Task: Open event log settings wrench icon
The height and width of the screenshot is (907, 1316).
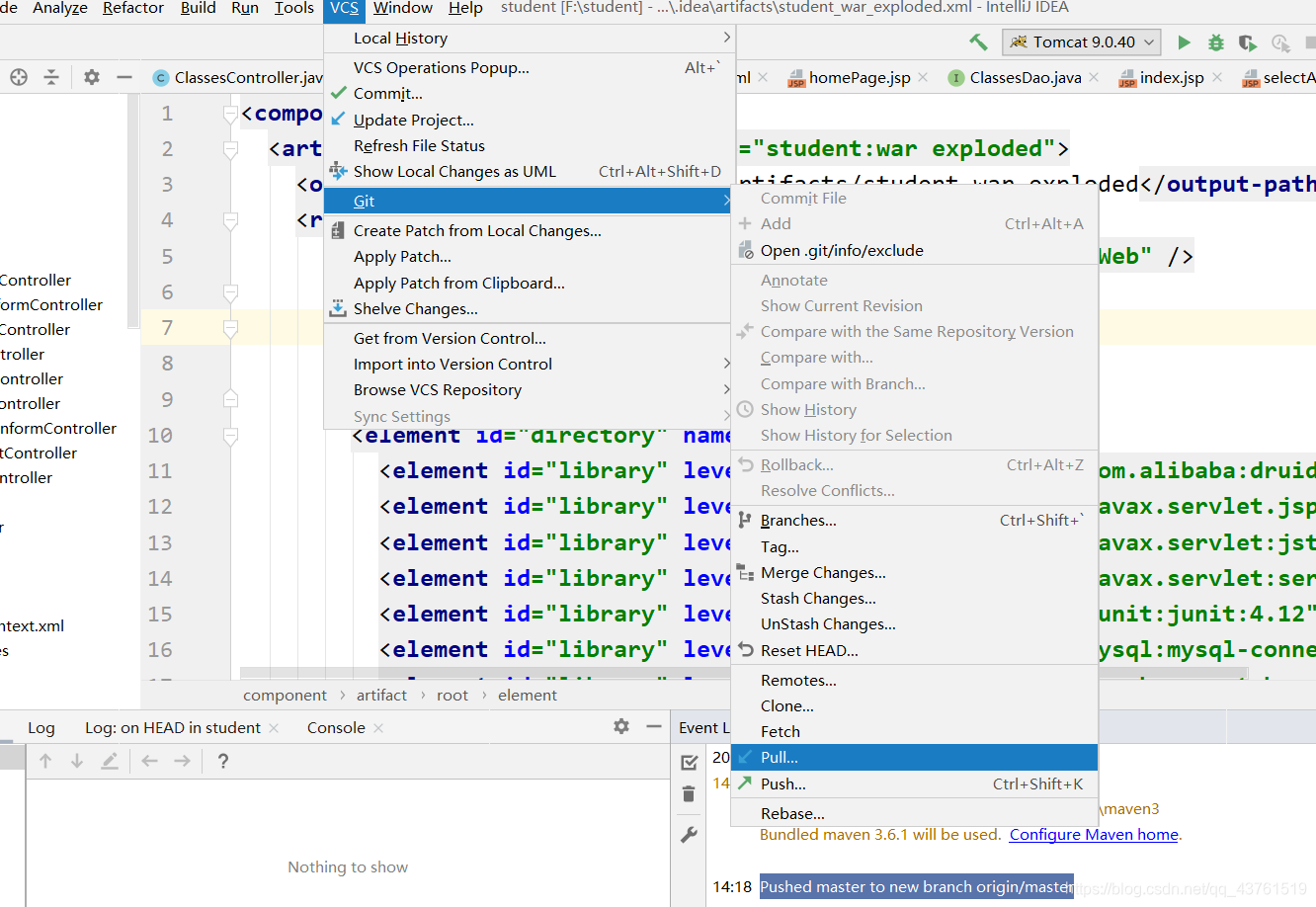Action: (x=690, y=835)
